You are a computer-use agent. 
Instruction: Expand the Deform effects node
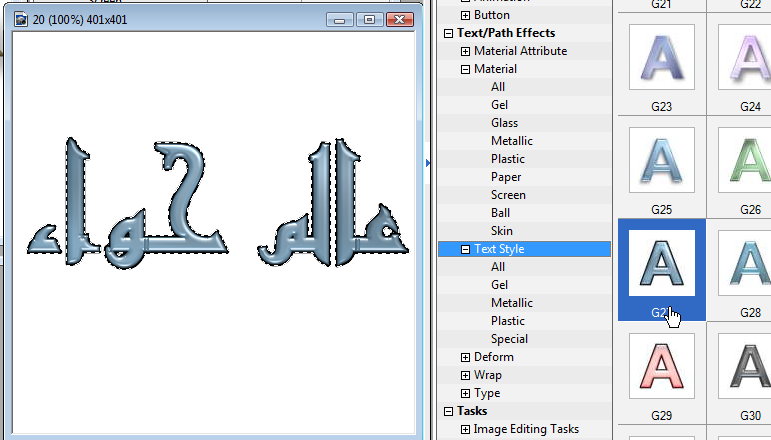pyautogui.click(x=465, y=357)
